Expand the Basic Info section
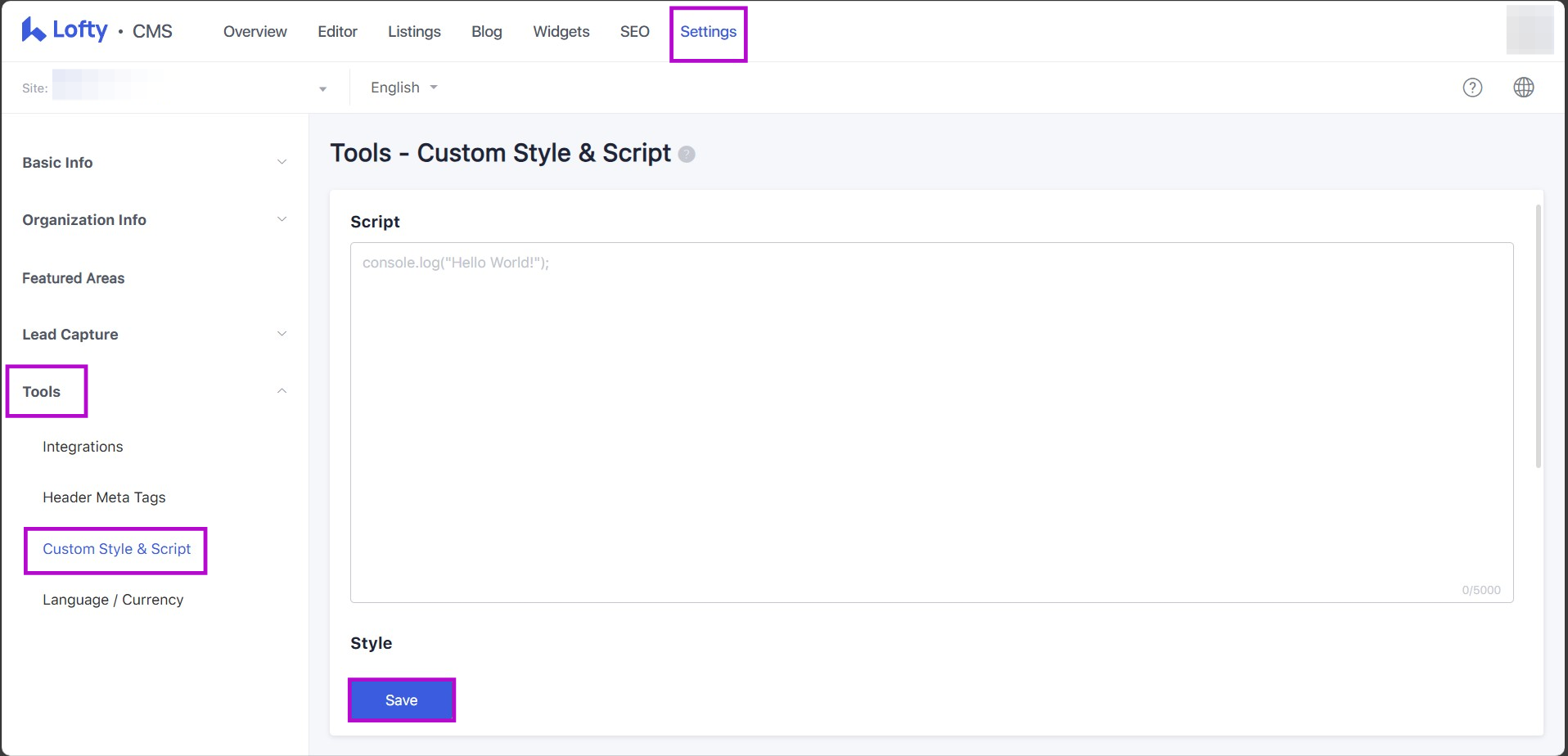The width and height of the screenshot is (1568, 756). click(x=282, y=162)
